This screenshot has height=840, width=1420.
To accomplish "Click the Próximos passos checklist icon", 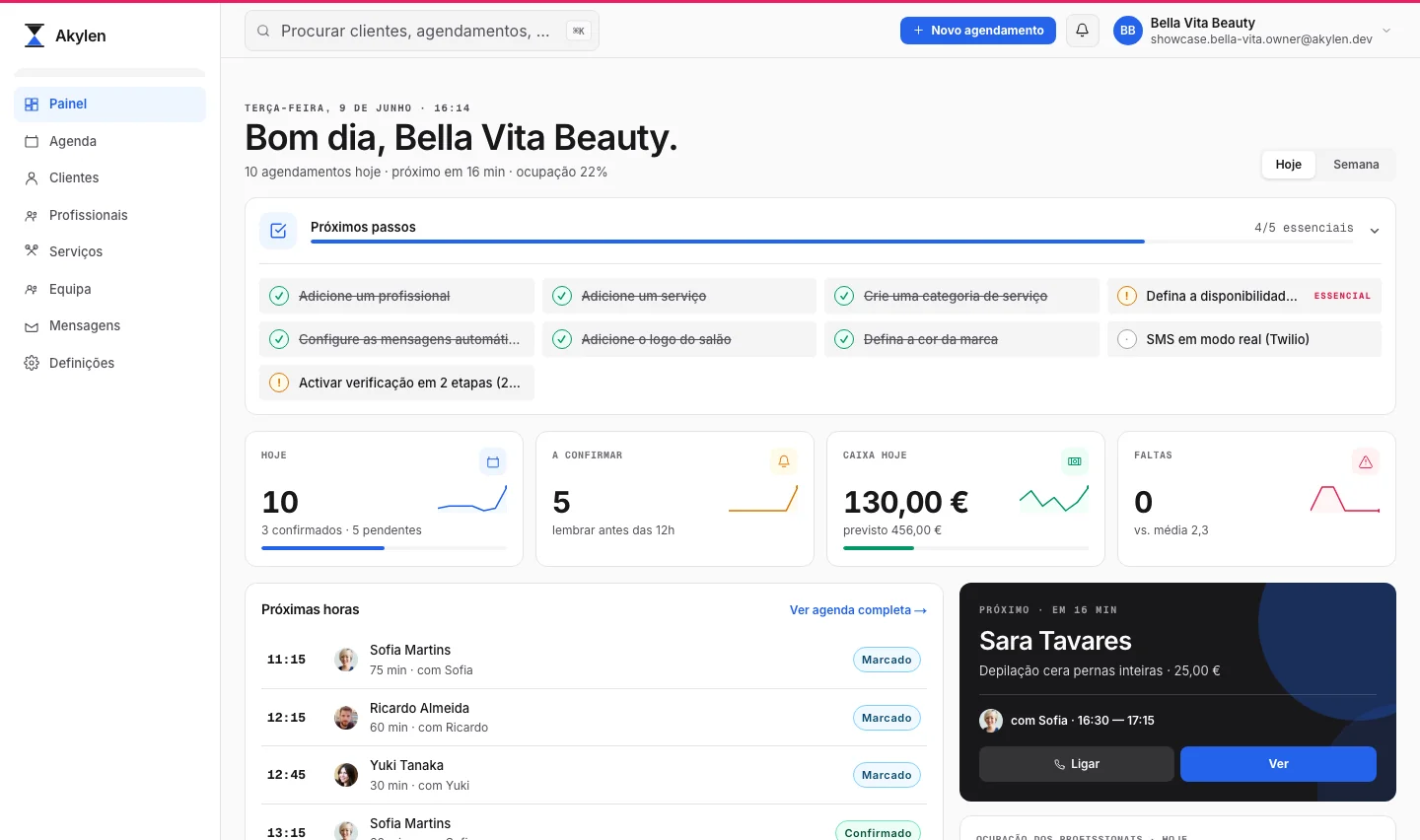I will coord(278,231).
